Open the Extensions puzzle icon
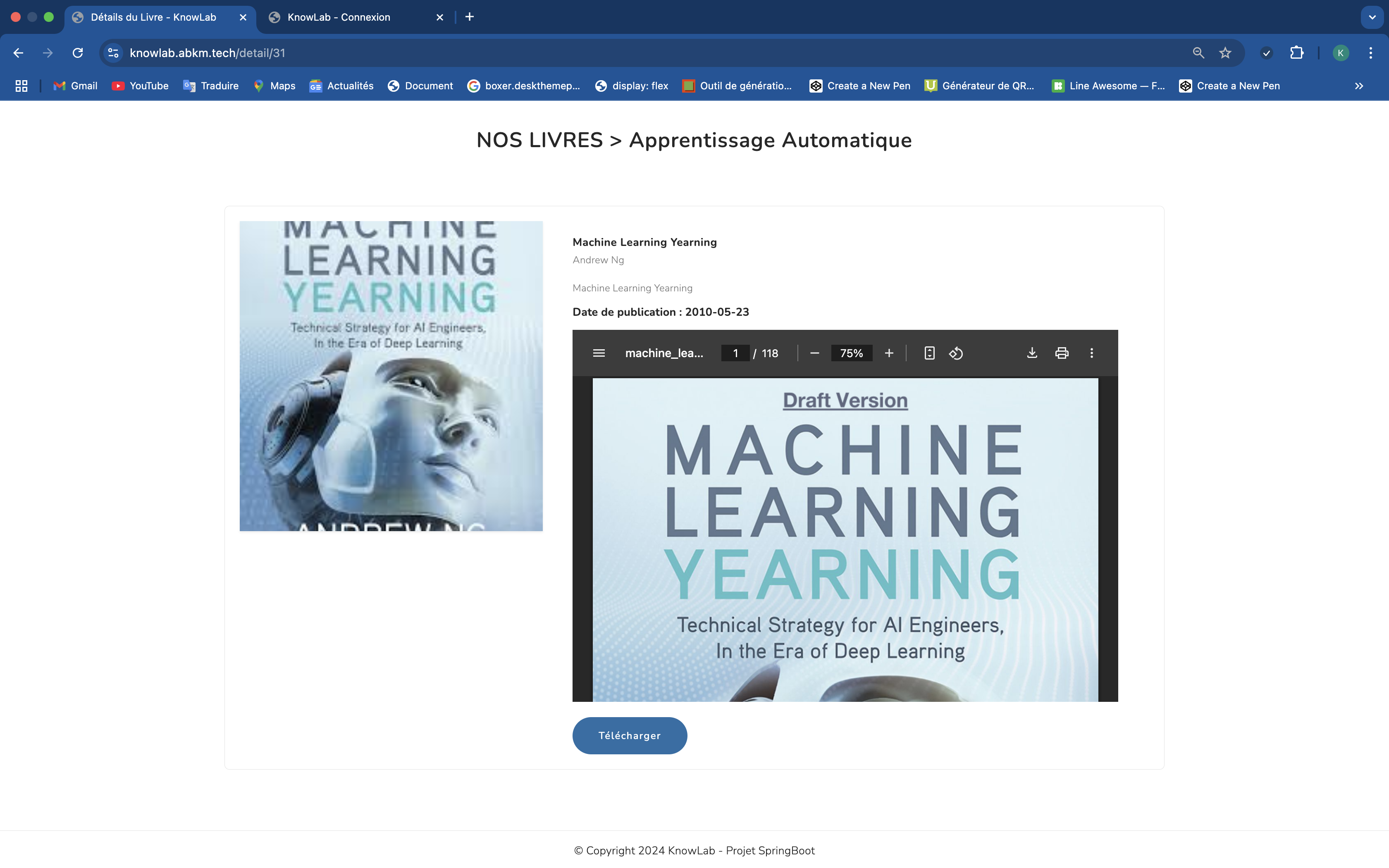This screenshot has width=1389, height=868. [x=1296, y=53]
